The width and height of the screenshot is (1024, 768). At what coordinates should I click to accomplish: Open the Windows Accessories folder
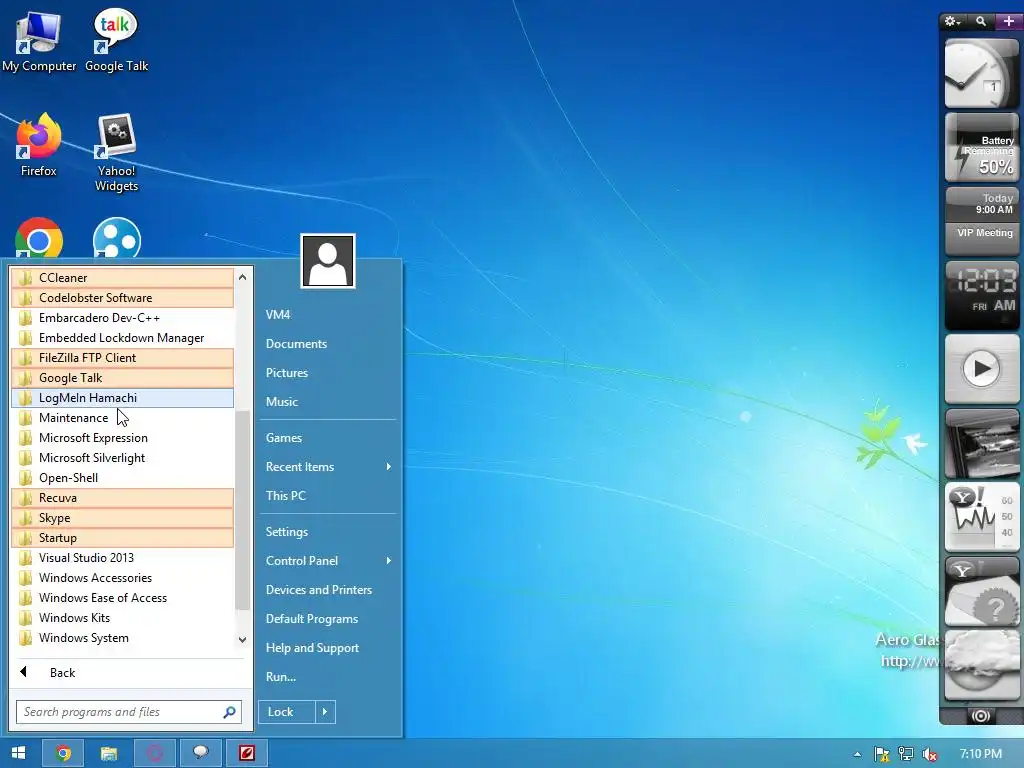pyautogui.click(x=122, y=578)
